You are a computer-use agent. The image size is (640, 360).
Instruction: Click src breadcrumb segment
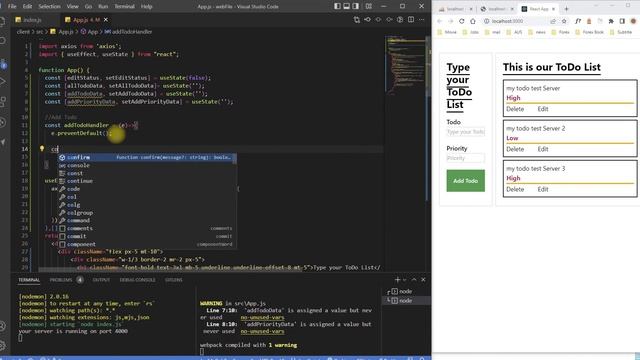(x=40, y=31)
